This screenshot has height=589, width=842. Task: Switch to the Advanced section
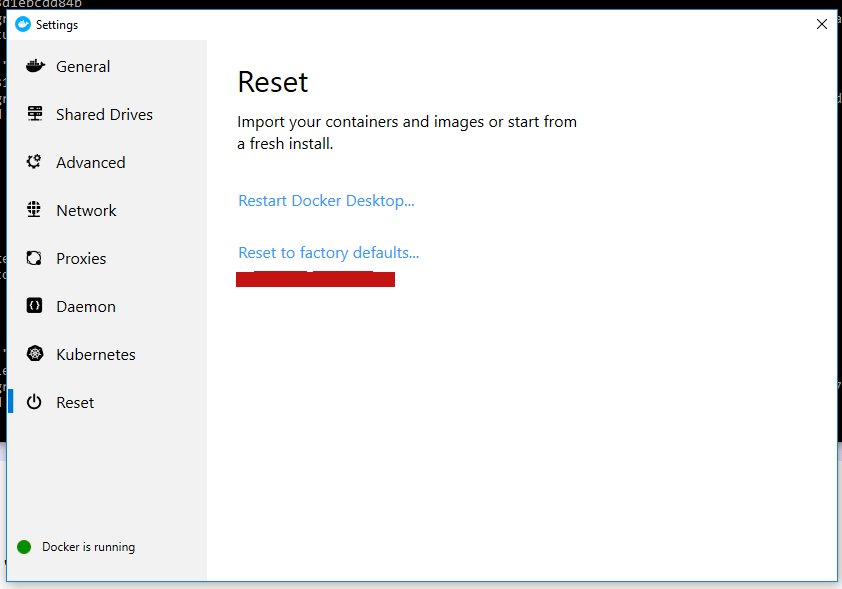click(x=91, y=162)
